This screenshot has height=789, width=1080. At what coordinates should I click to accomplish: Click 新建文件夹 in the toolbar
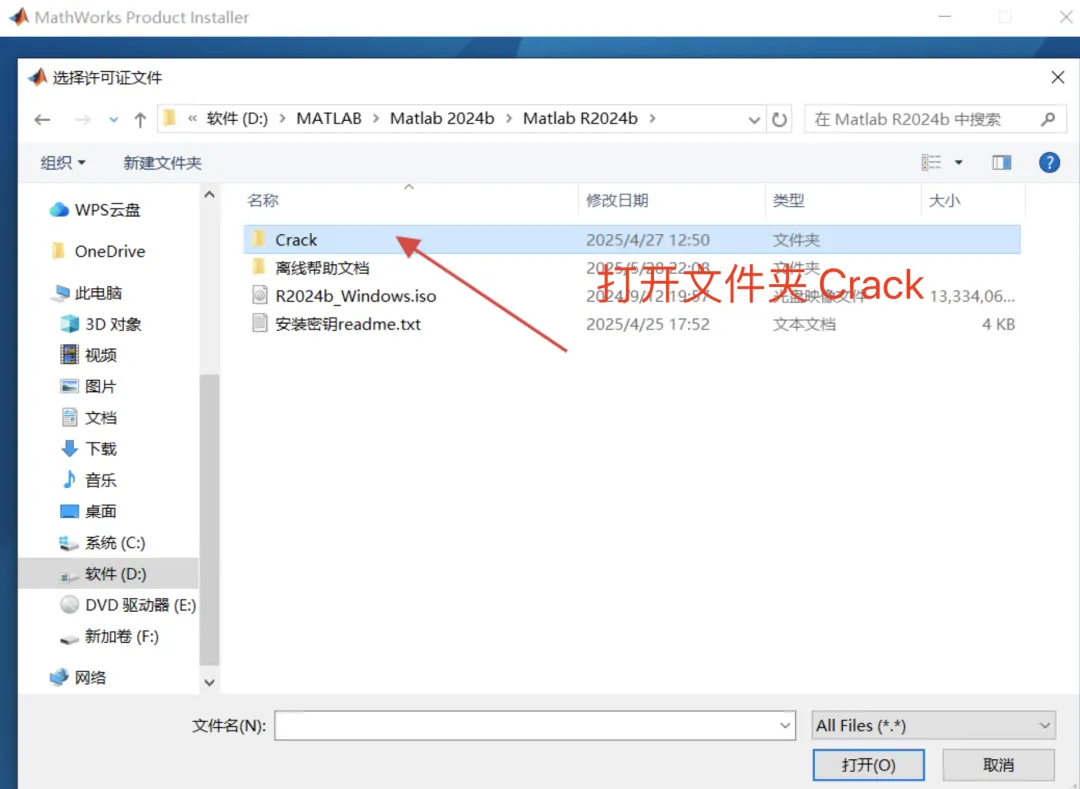coord(163,162)
